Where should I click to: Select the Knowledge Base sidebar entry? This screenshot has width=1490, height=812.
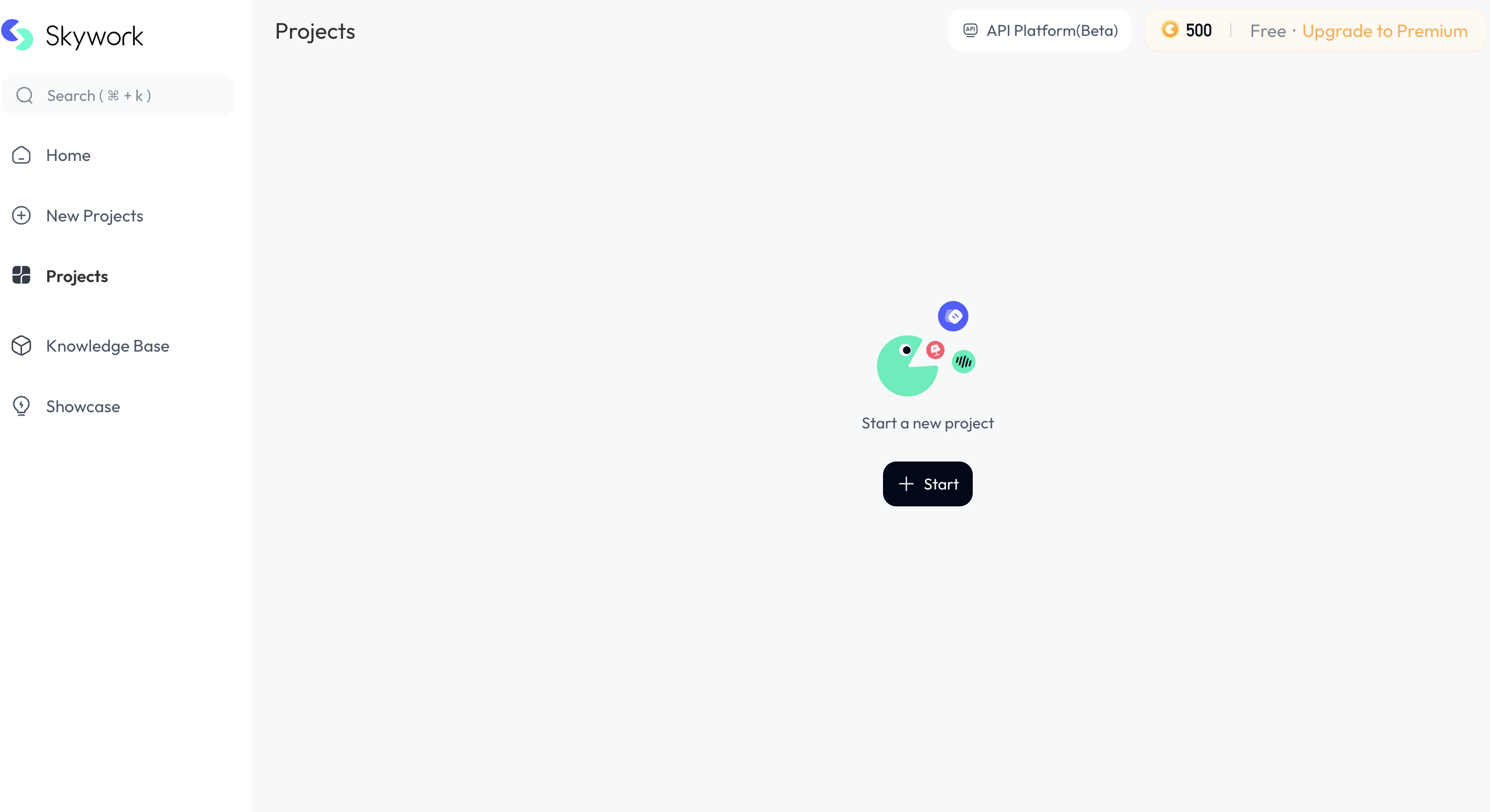108,346
